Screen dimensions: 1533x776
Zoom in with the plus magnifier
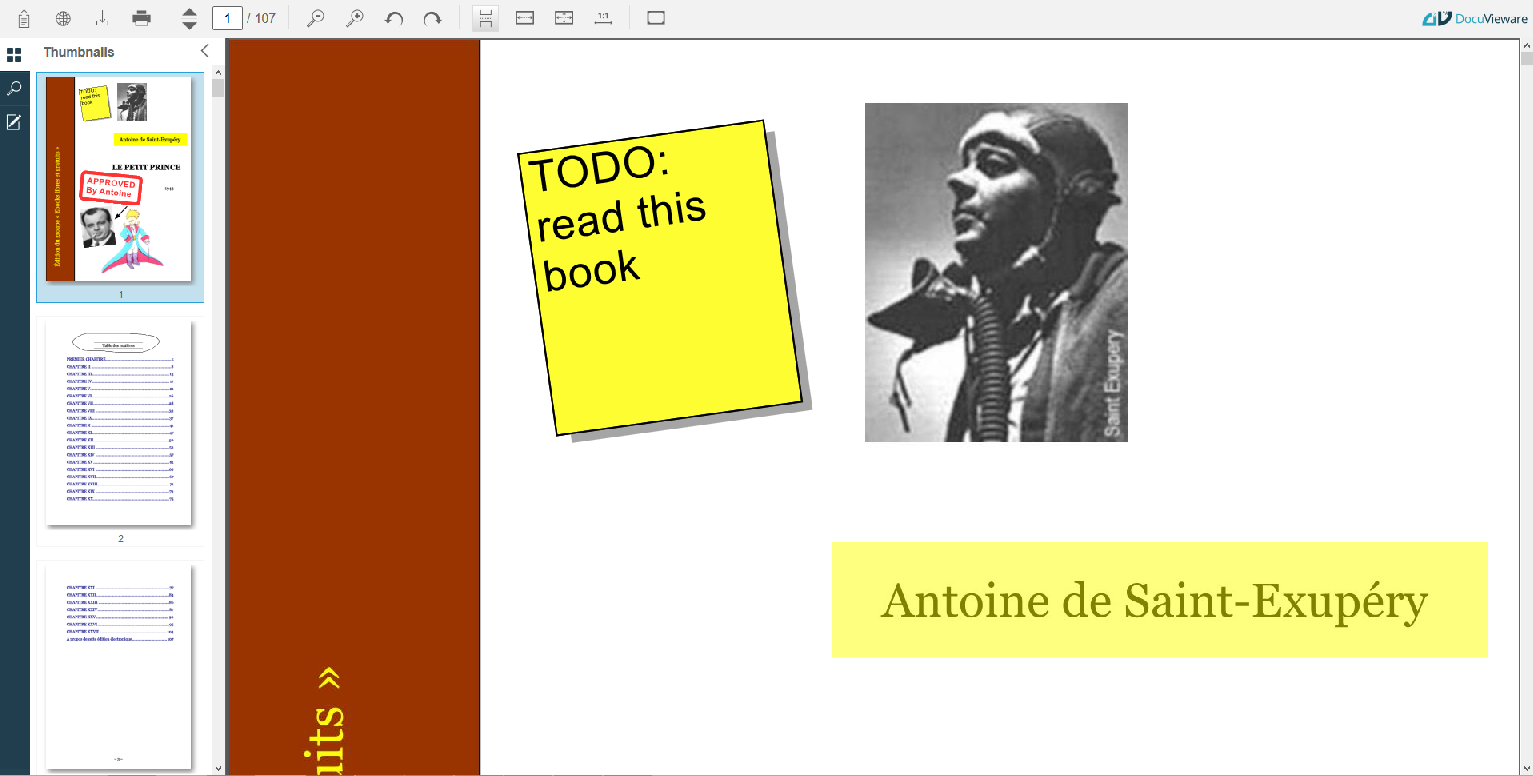tap(354, 18)
